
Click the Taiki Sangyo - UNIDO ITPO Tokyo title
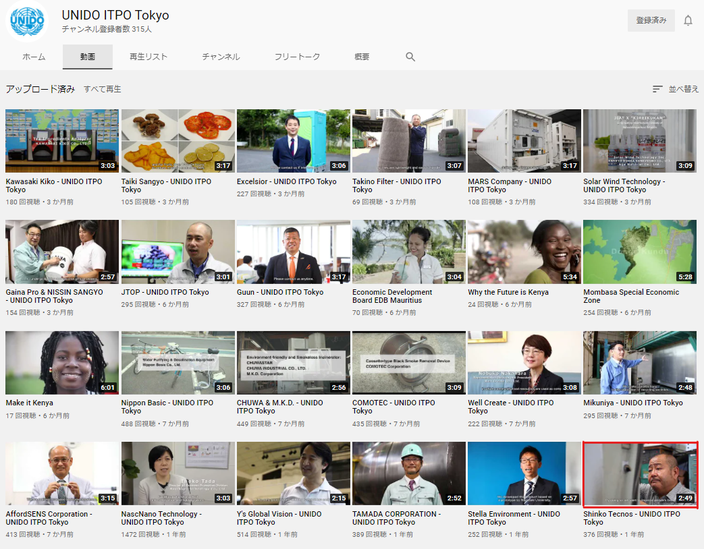coord(166,185)
